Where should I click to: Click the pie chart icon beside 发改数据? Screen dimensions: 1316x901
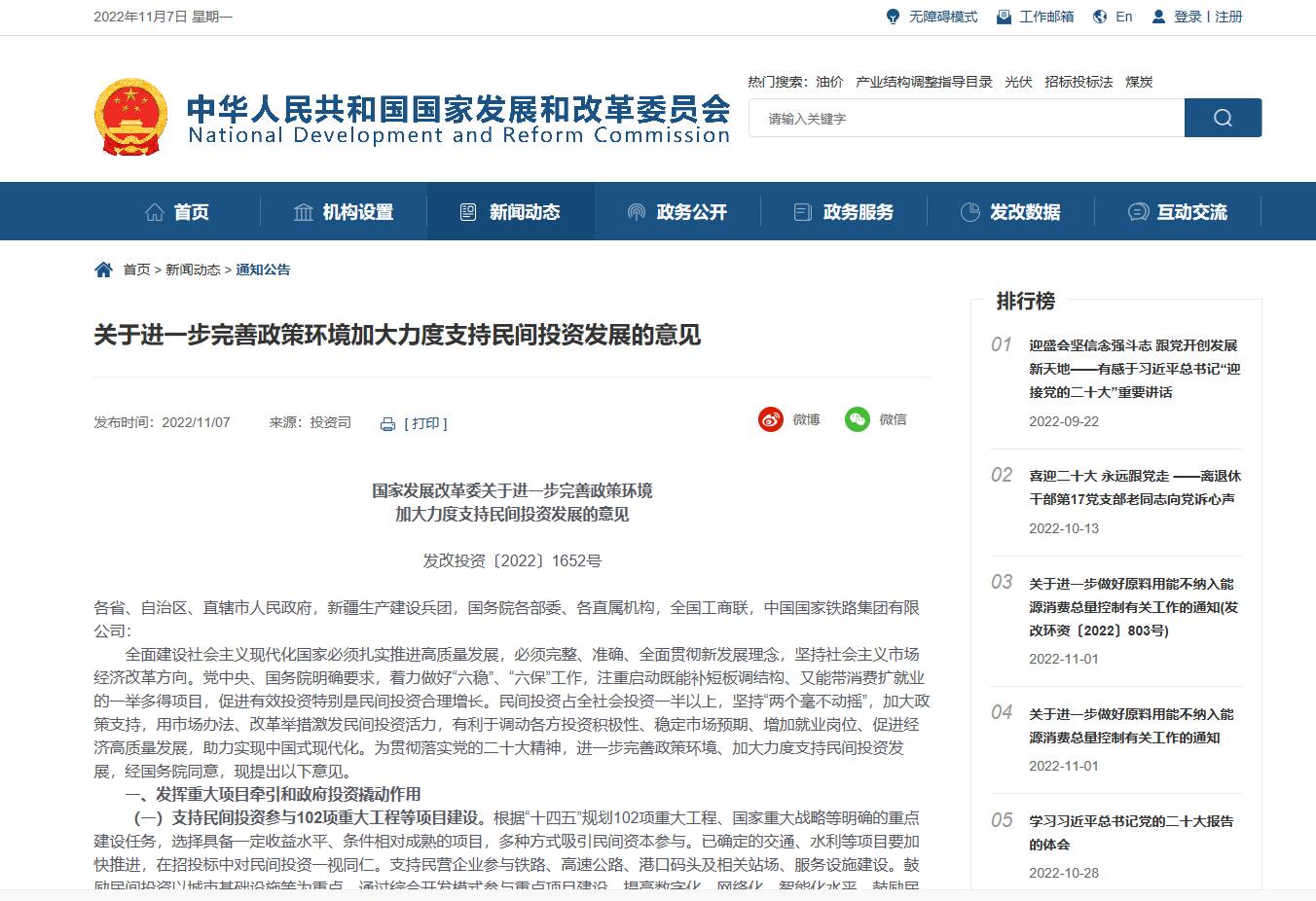pos(969,212)
